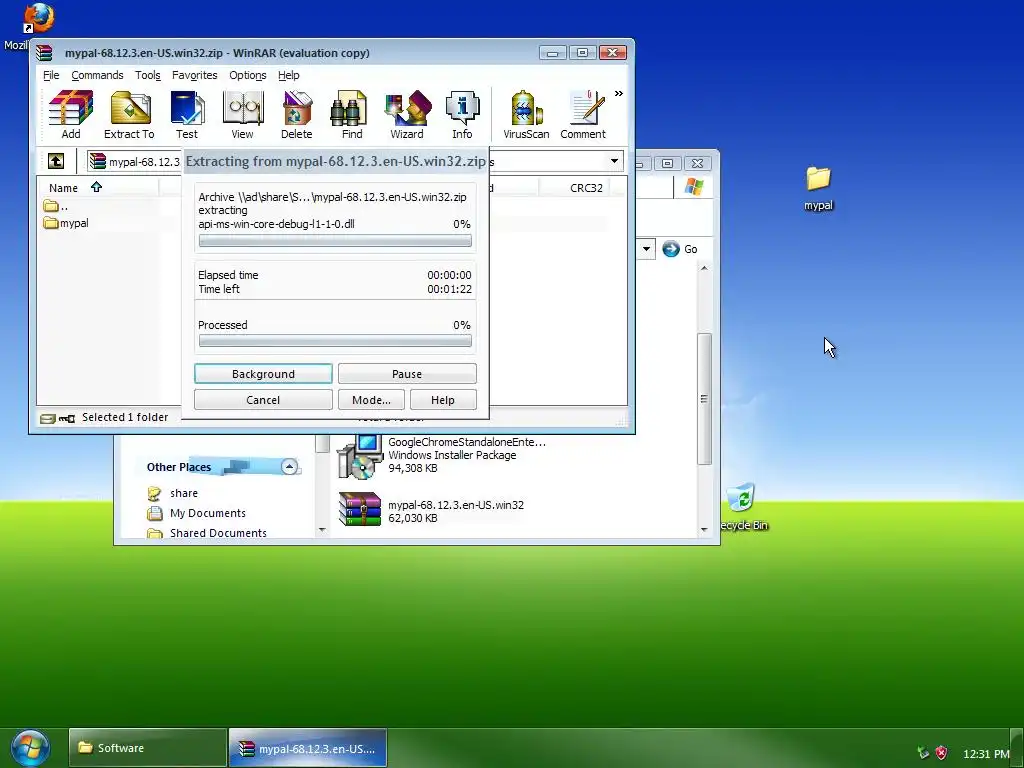Click the password key icon in status bar
This screenshot has width=1024, height=768.
tap(67, 418)
